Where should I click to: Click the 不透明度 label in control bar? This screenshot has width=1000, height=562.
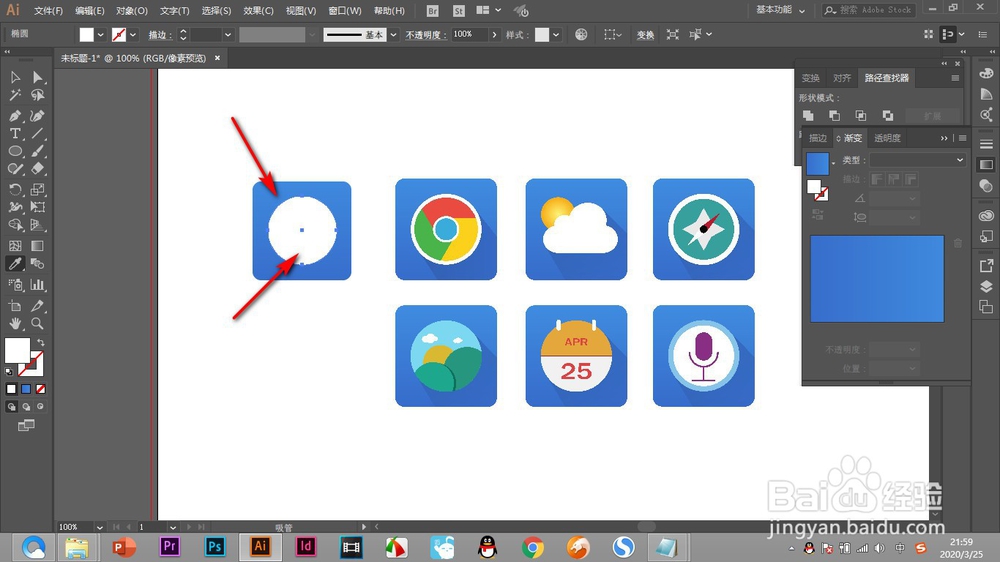pyautogui.click(x=425, y=35)
